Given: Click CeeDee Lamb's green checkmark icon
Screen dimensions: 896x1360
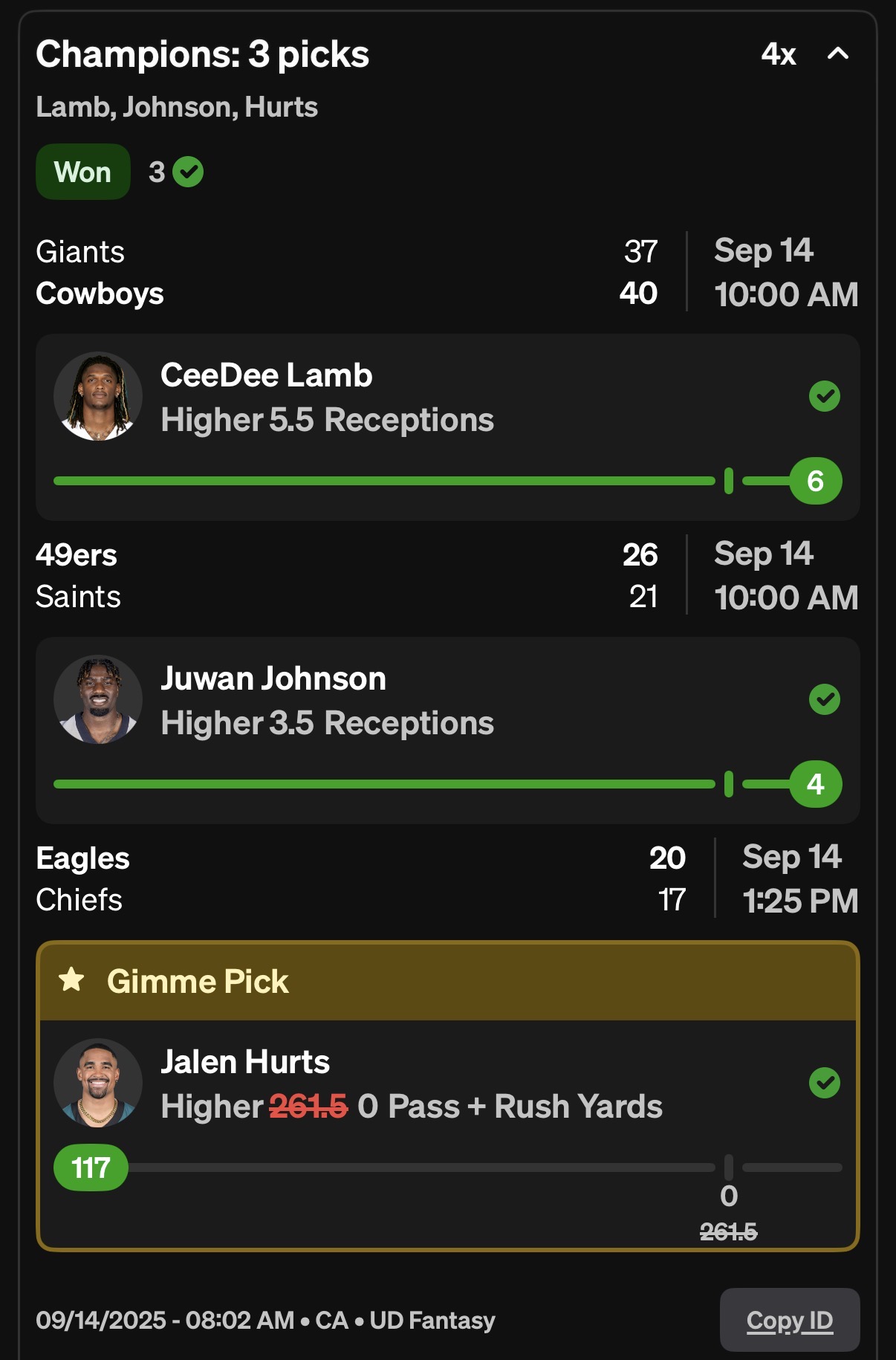Looking at the screenshot, I should click(824, 396).
